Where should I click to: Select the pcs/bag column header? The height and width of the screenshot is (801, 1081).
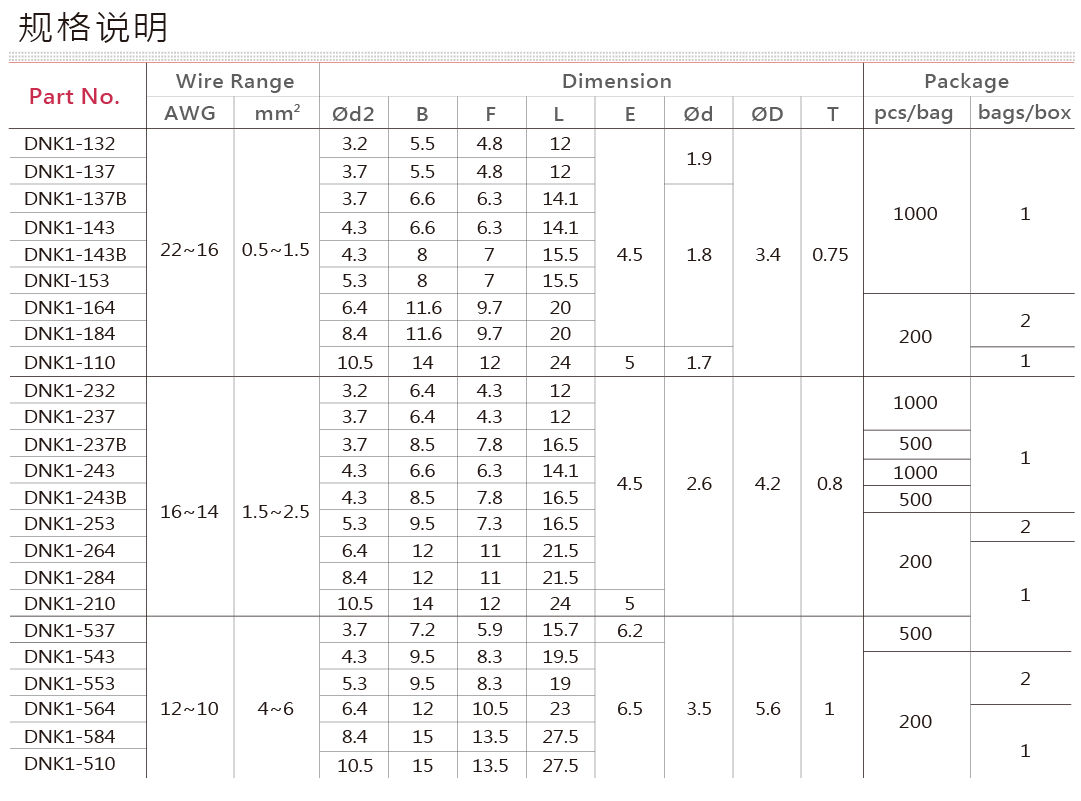tap(914, 114)
